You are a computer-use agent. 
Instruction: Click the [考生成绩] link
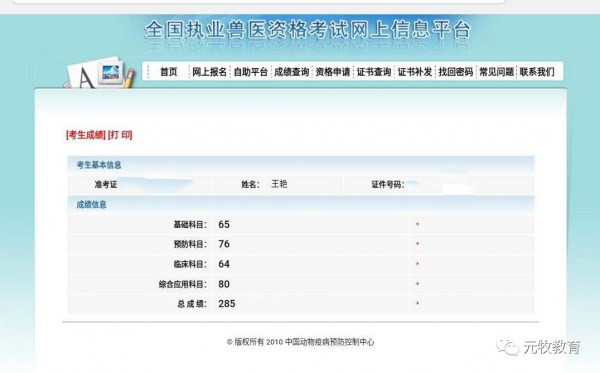(85, 135)
